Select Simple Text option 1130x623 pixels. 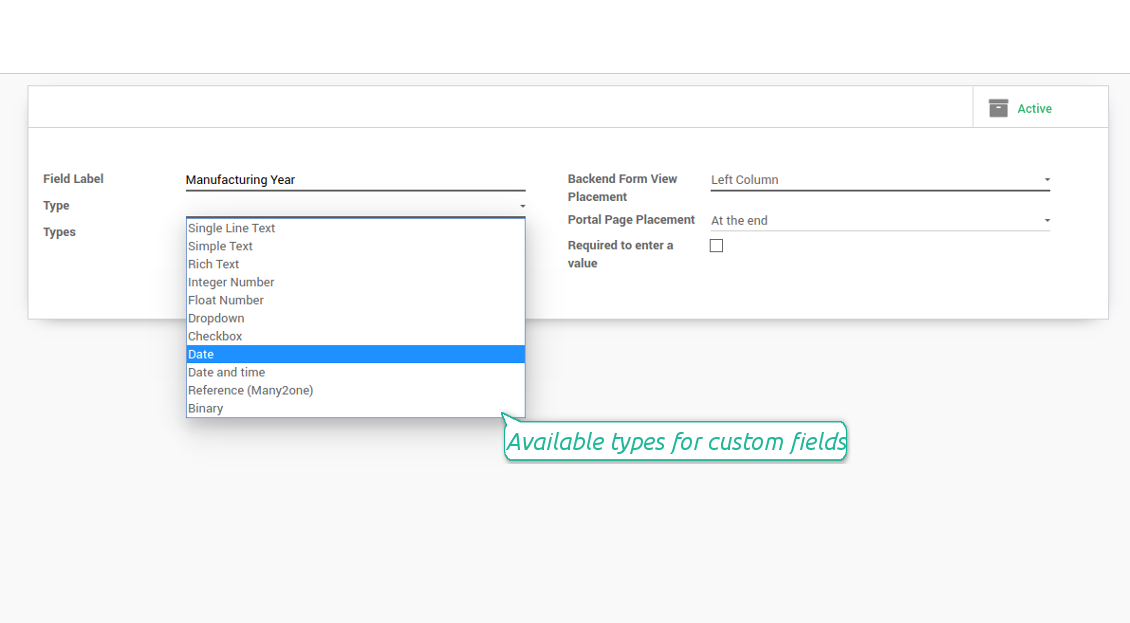point(355,246)
